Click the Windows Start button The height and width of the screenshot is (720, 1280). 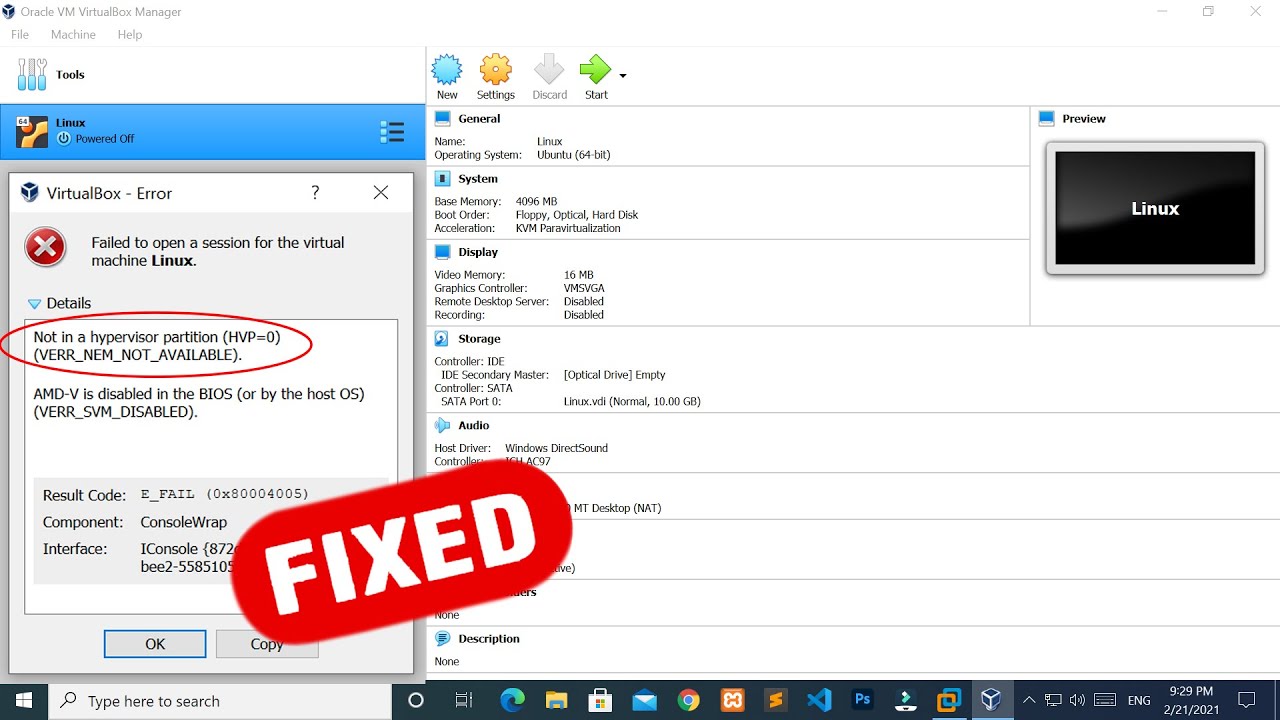tap(24, 700)
